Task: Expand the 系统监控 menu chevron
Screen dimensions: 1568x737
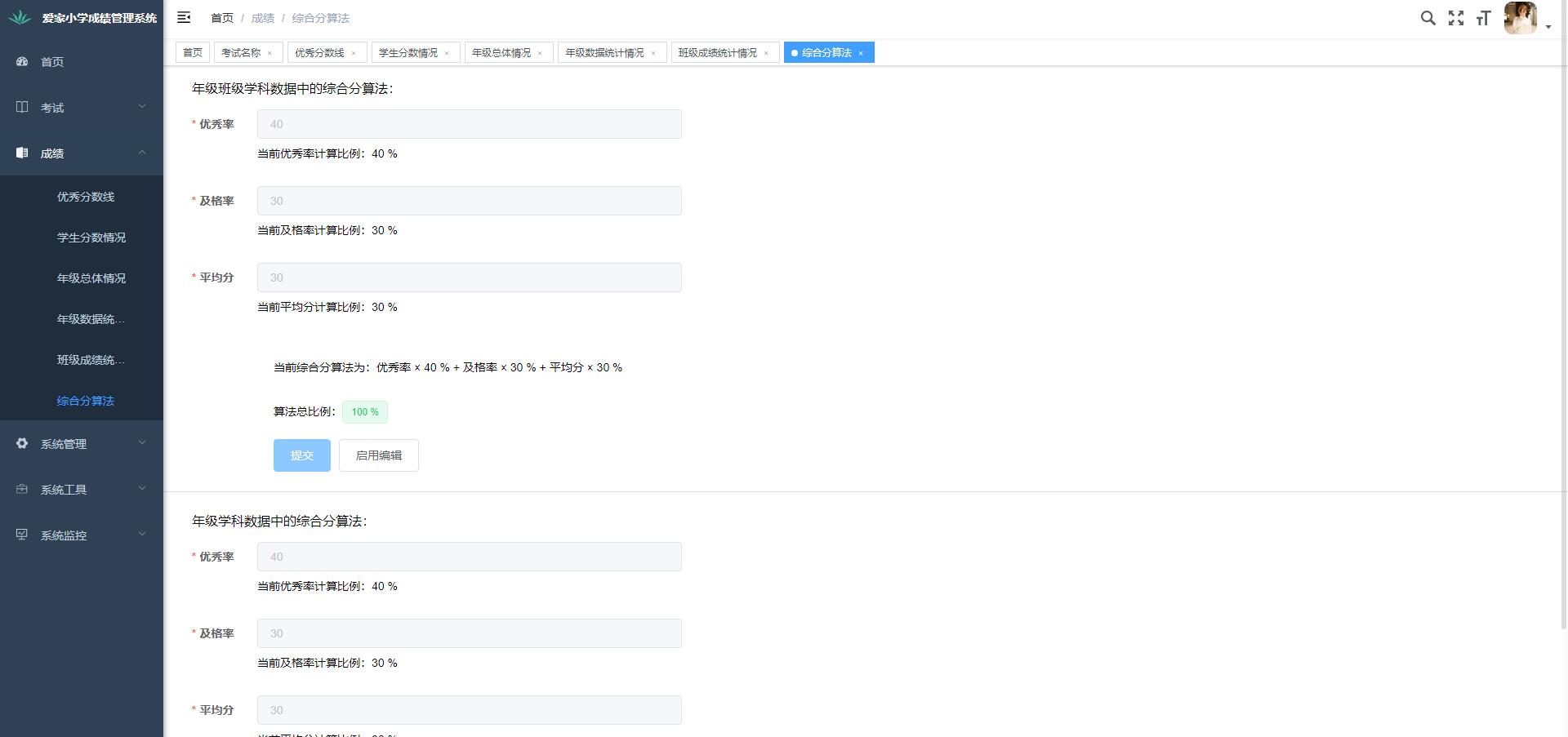Action: (142, 534)
